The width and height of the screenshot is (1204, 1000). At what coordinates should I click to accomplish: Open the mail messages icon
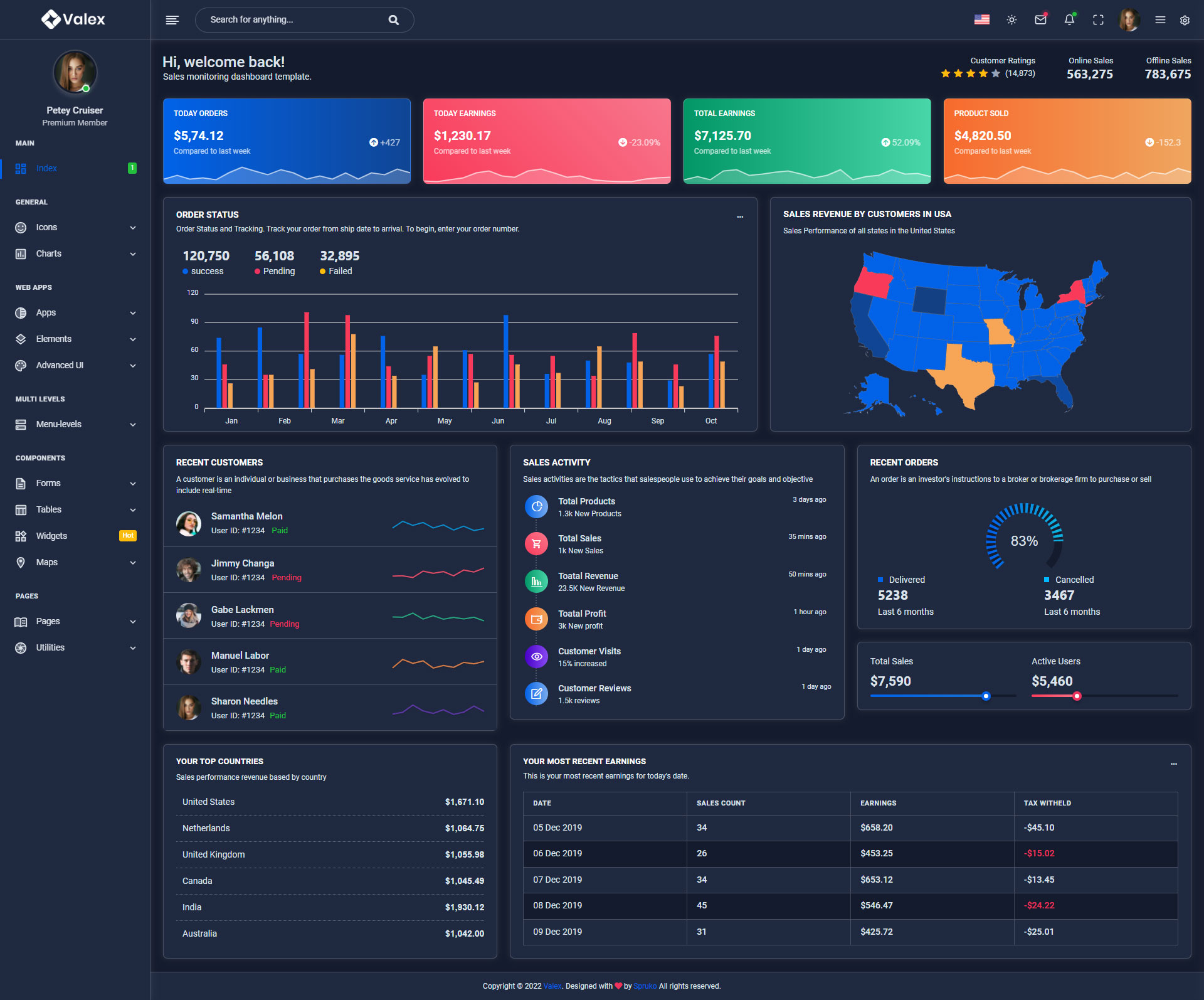(x=1040, y=20)
